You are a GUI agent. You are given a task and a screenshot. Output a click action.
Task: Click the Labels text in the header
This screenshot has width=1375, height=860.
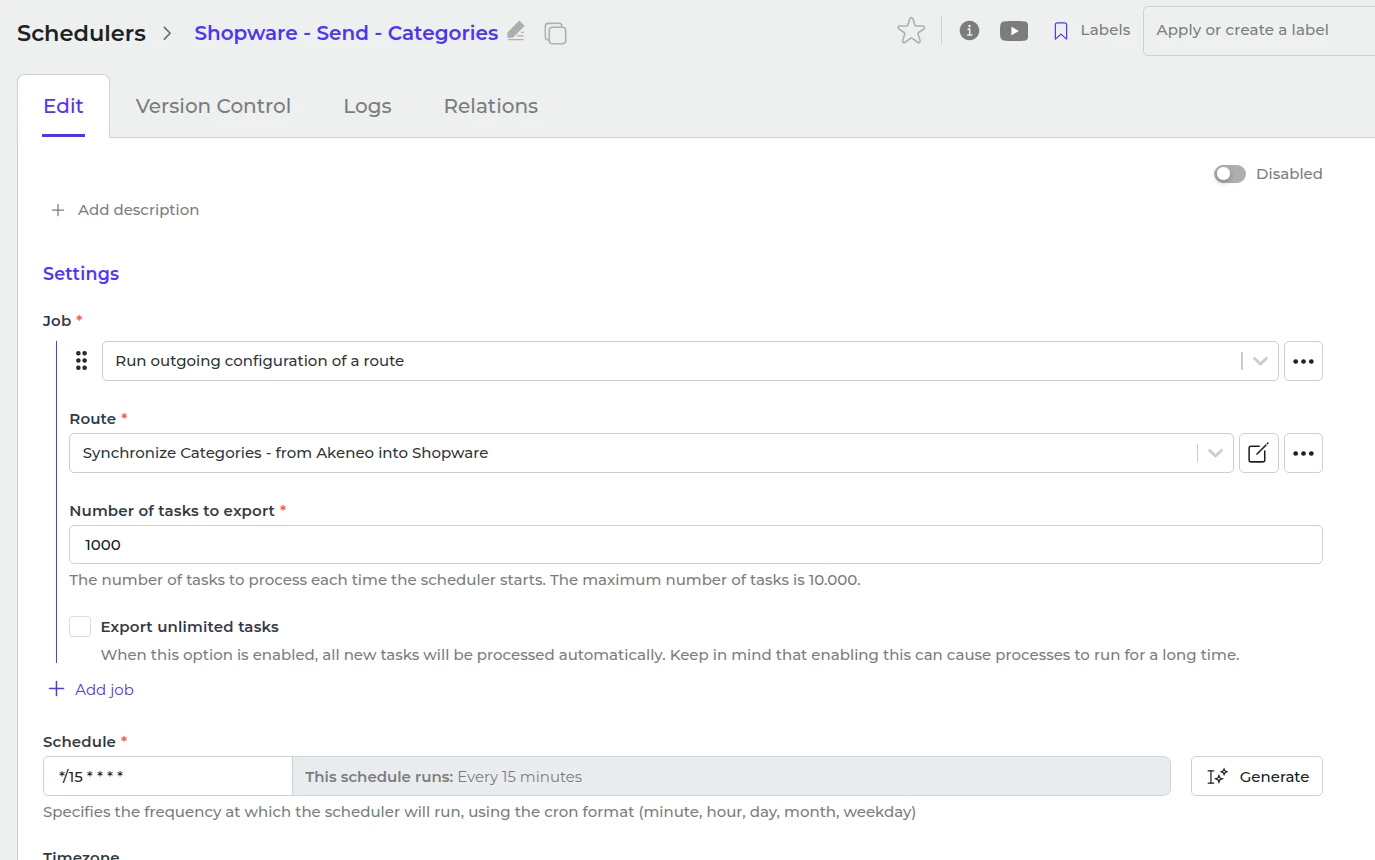click(1105, 30)
